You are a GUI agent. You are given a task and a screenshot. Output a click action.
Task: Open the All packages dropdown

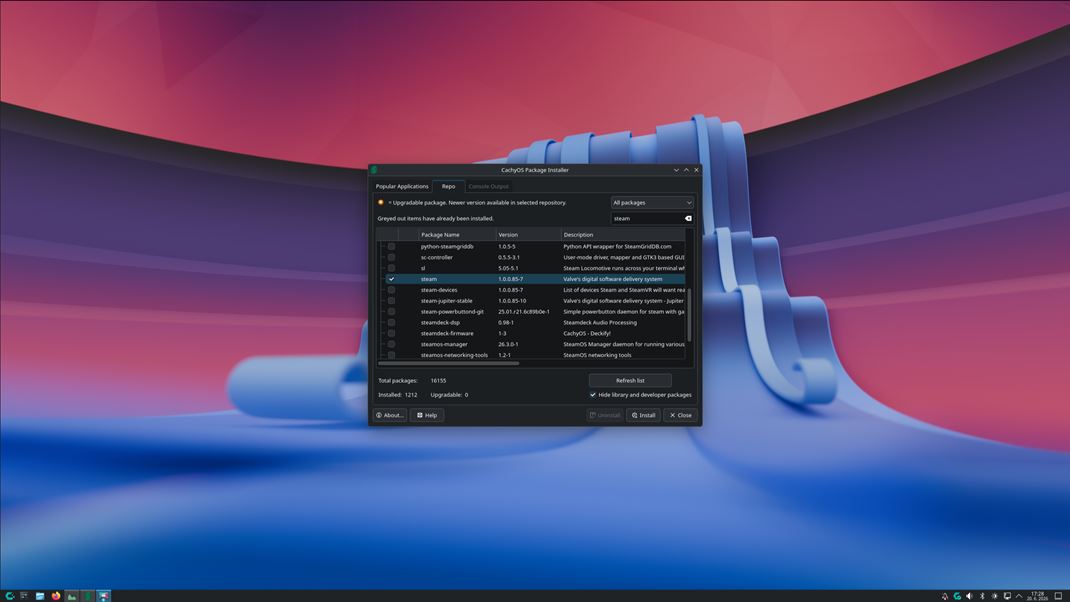(x=652, y=203)
